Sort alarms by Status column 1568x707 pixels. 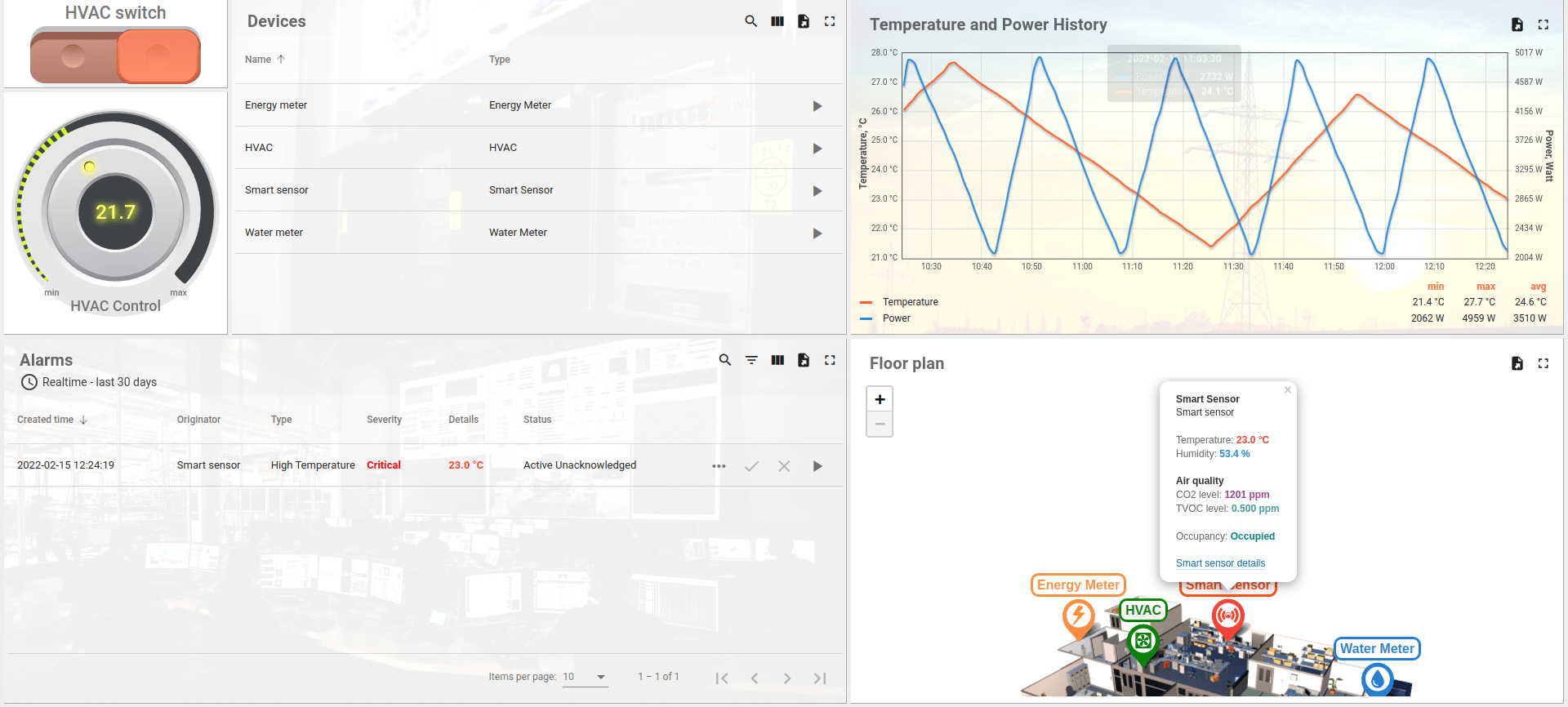click(537, 420)
